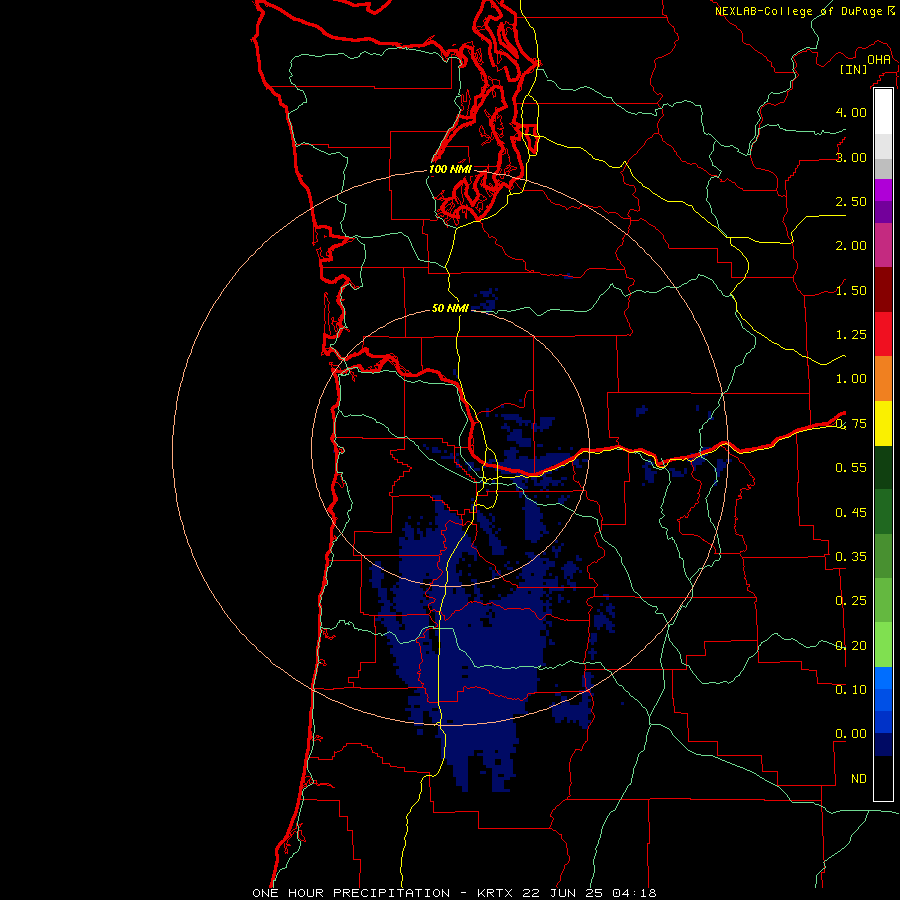Click the 'KRTX' station identifier
900x900 pixels.
point(495,893)
